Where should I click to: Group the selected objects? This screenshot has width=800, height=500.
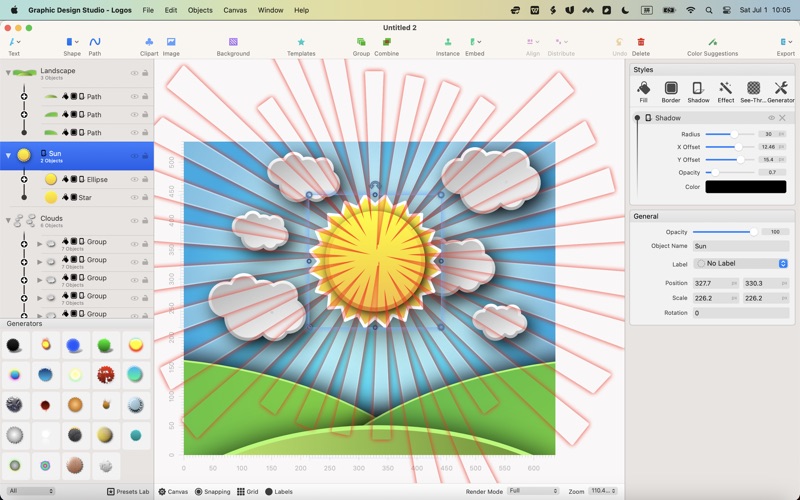361,46
